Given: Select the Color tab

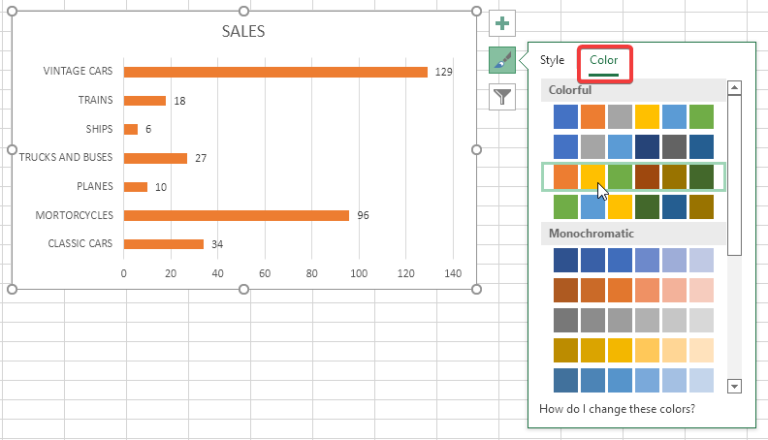Looking at the screenshot, I should pos(603,61).
